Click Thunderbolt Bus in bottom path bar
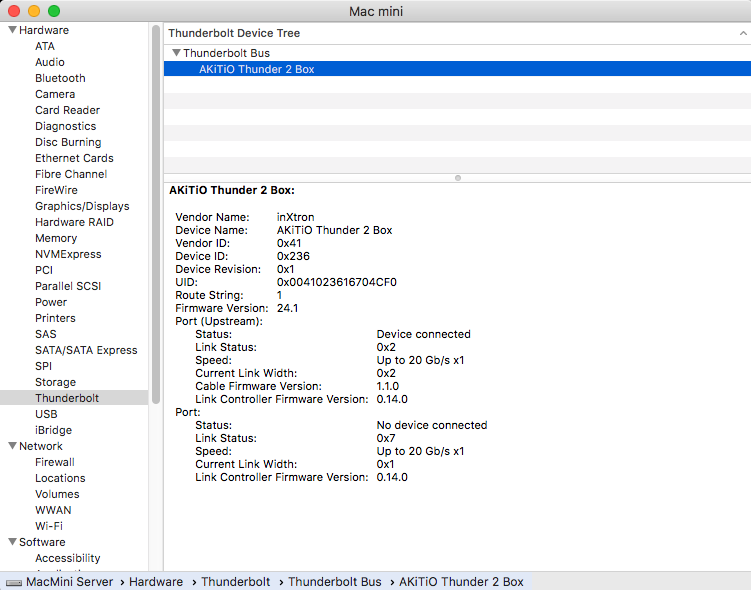This screenshot has width=751, height=590. pos(335,581)
